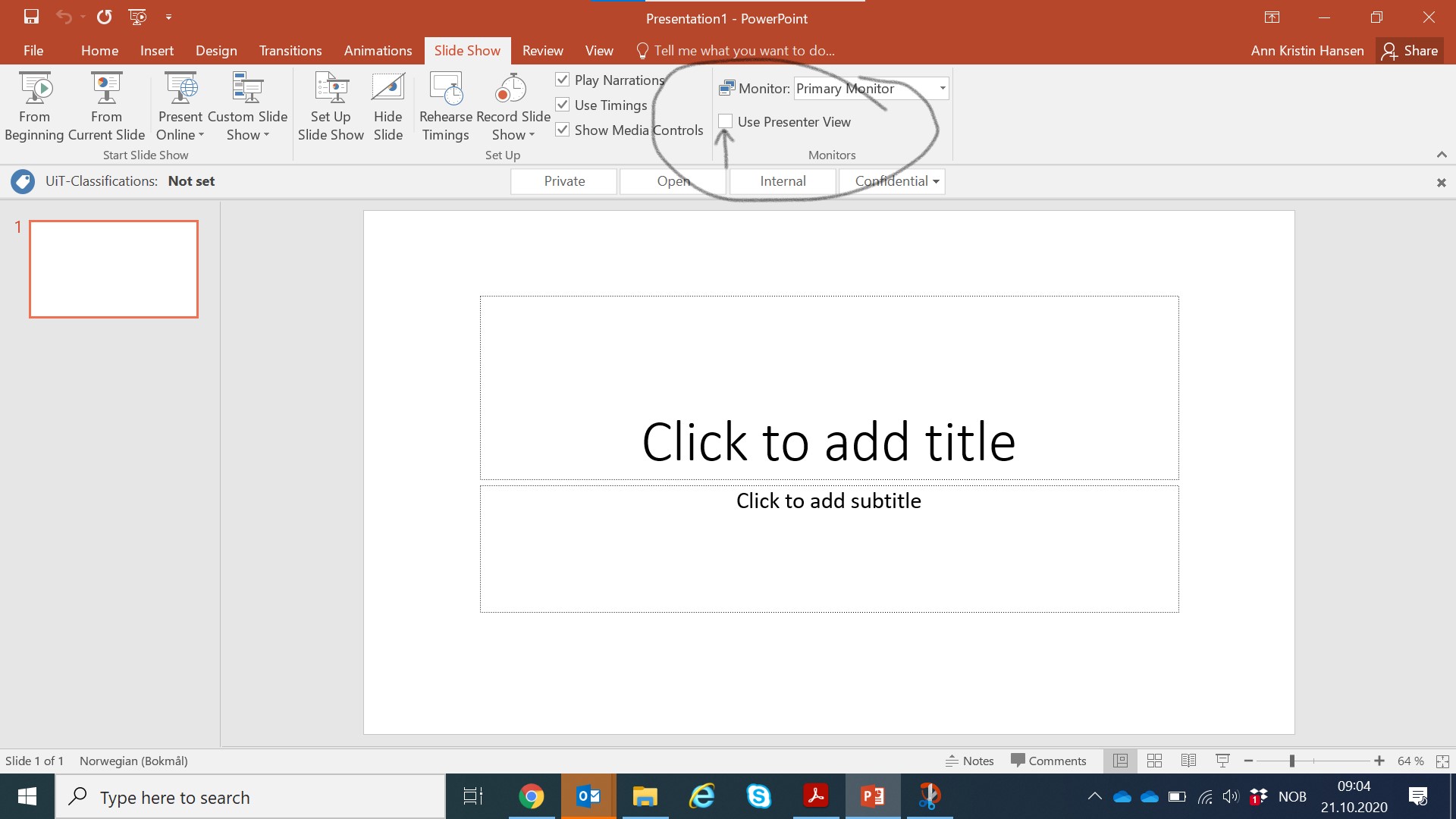
Task: Start show From Current Slide
Action: 106,106
